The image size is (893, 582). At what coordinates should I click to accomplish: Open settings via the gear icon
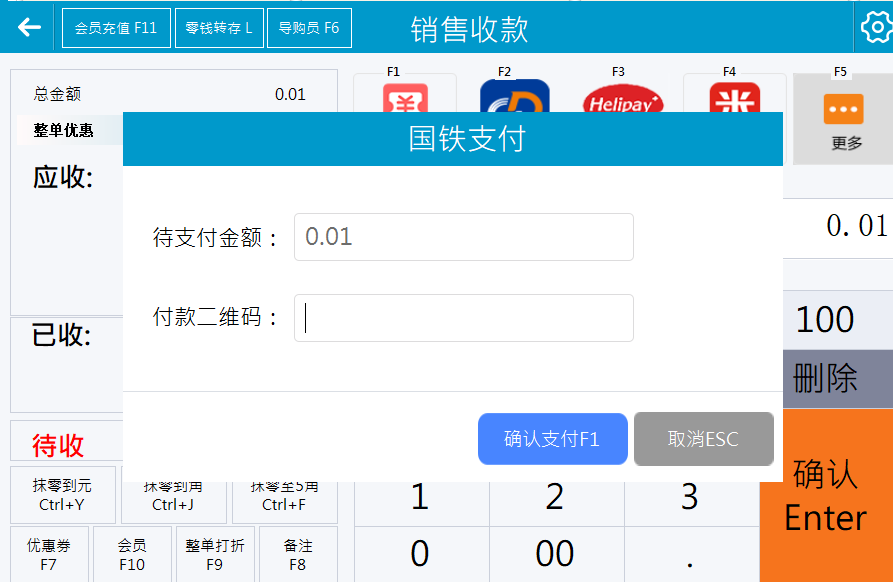875,28
